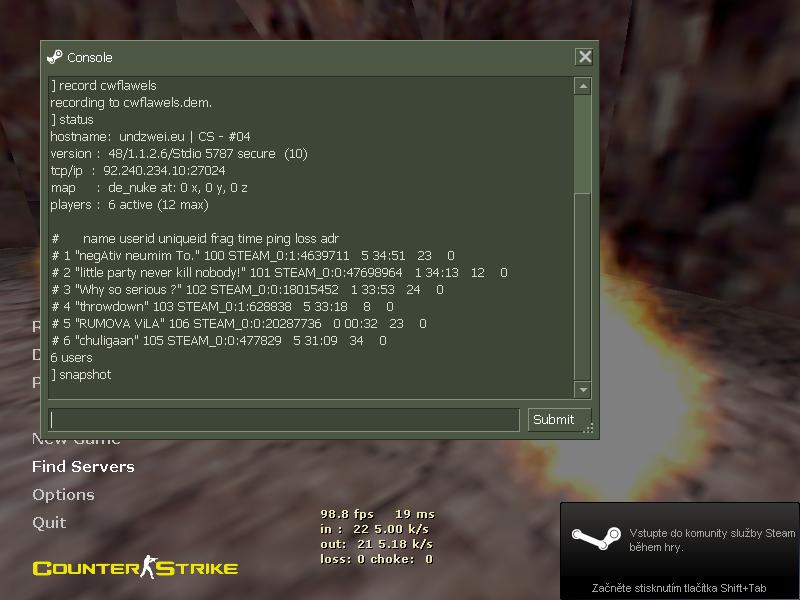The height and width of the screenshot is (600, 800).
Task: Click the console scrollbar up arrow
Action: pos(583,86)
